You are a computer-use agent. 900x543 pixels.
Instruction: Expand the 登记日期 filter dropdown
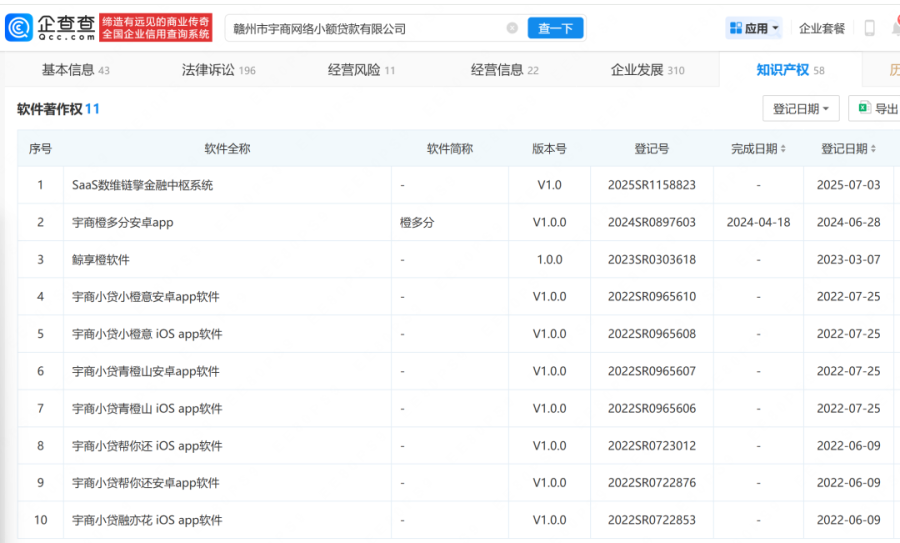801,108
